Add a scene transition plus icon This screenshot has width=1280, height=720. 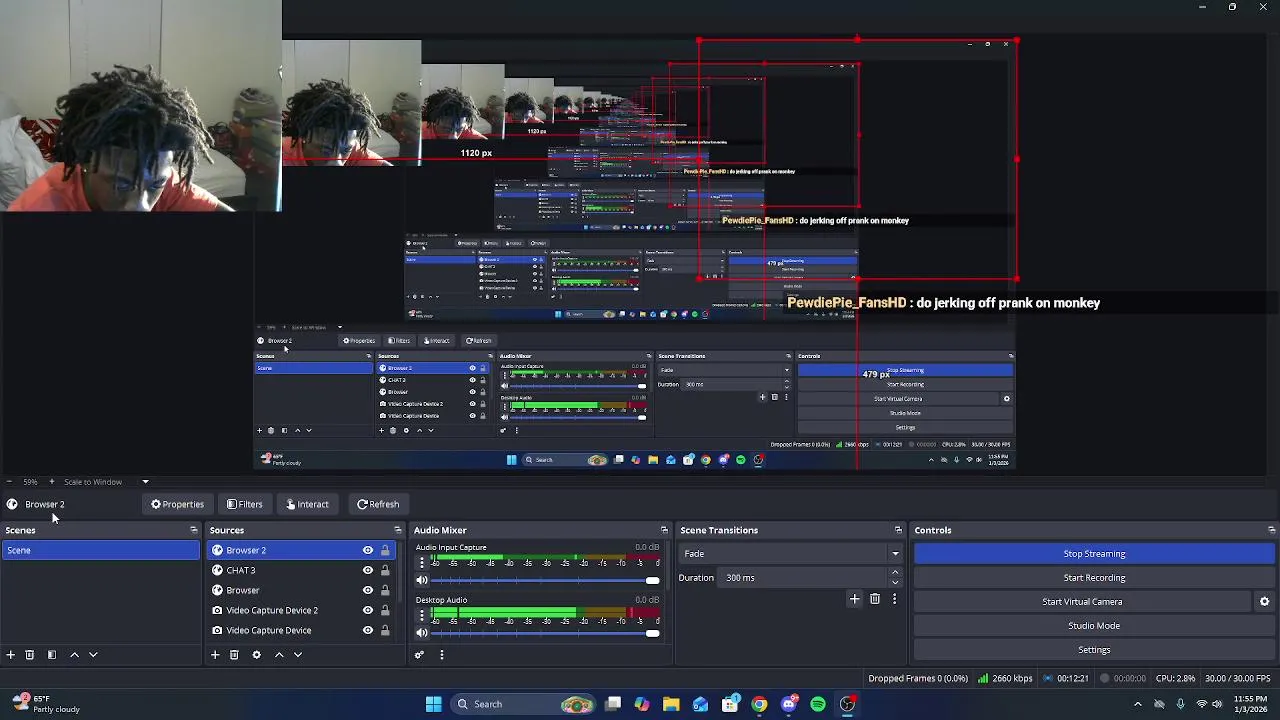854,599
